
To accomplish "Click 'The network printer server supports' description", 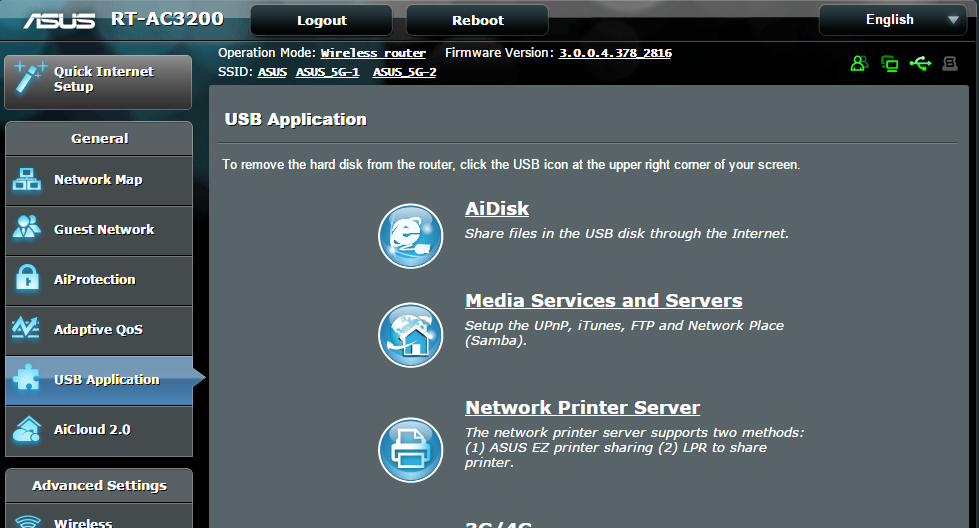I will (x=634, y=447).
